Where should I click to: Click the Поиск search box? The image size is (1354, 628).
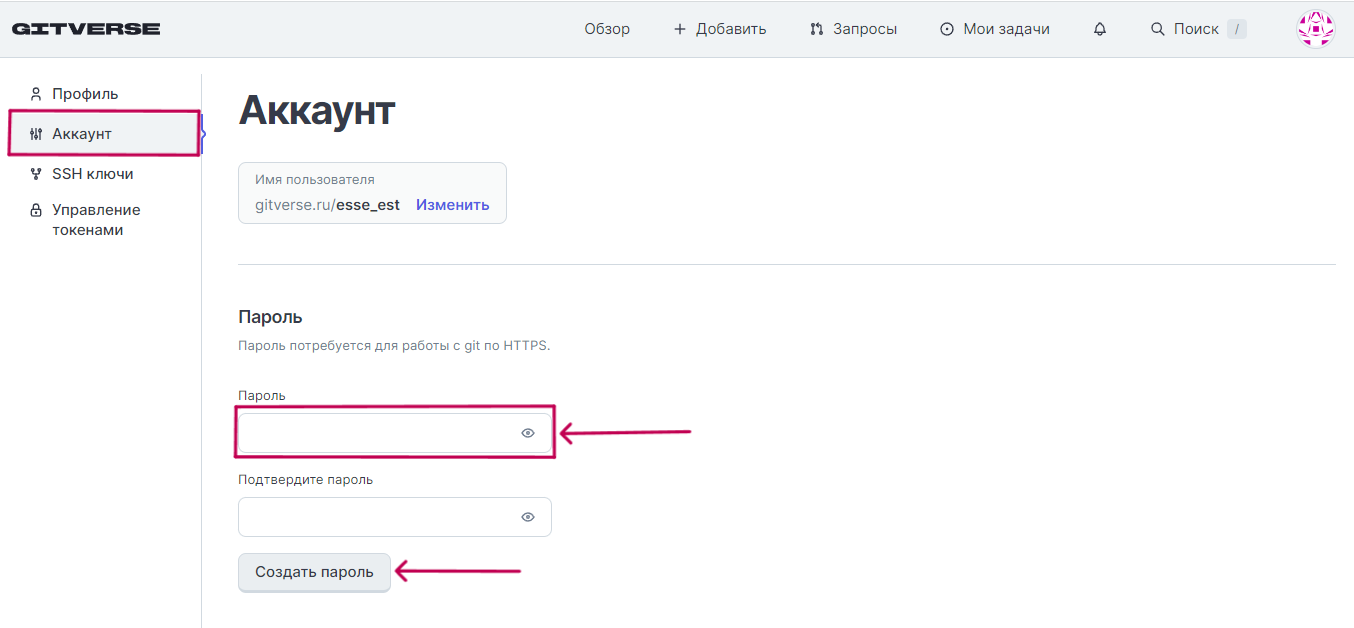tap(1196, 29)
